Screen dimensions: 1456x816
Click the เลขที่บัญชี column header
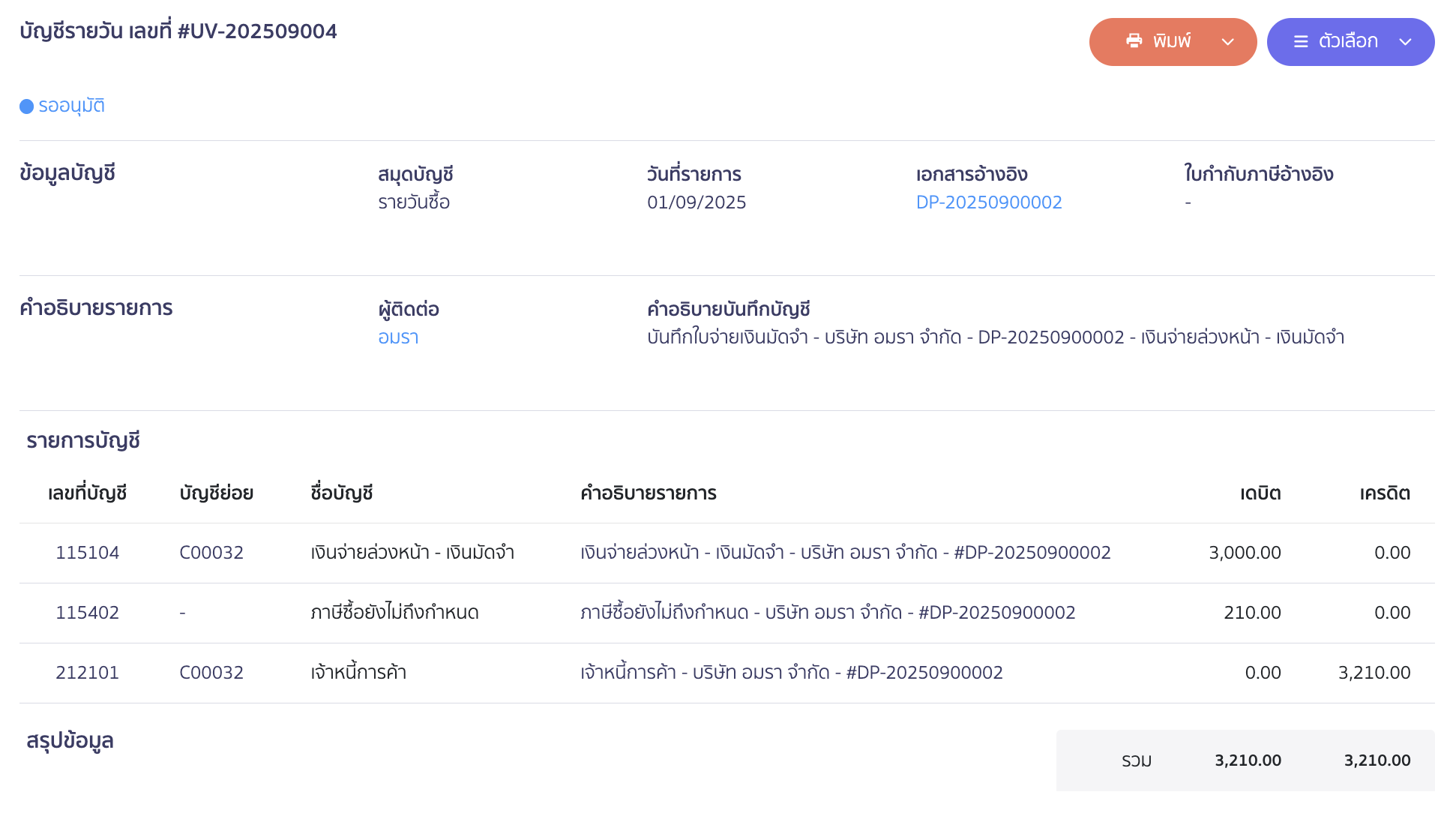click(87, 493)
